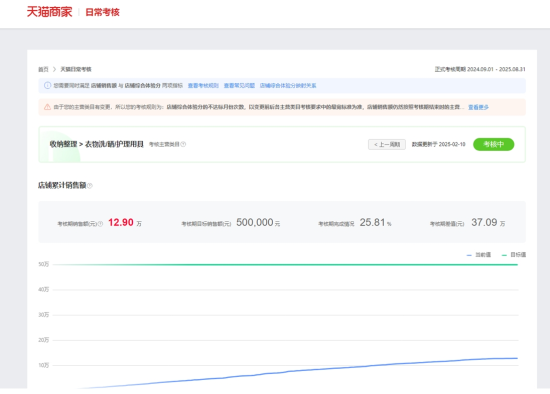Expand the warning via 查看更多

pyautogui.click(x=478, y=107)
